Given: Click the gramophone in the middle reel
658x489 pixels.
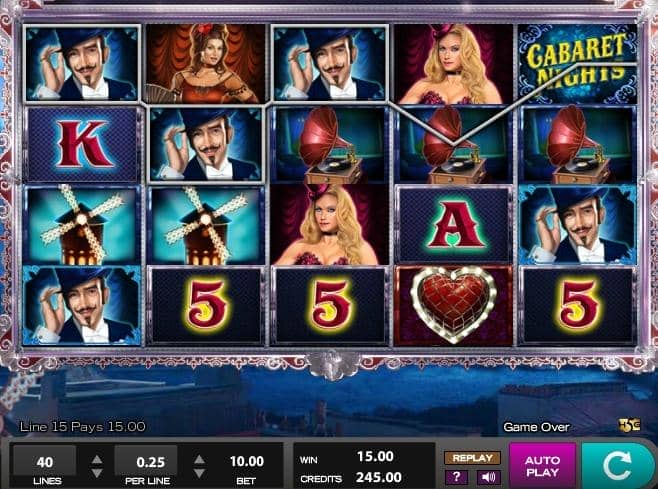Looking at the screenshot, I should (x=330, y=144).
